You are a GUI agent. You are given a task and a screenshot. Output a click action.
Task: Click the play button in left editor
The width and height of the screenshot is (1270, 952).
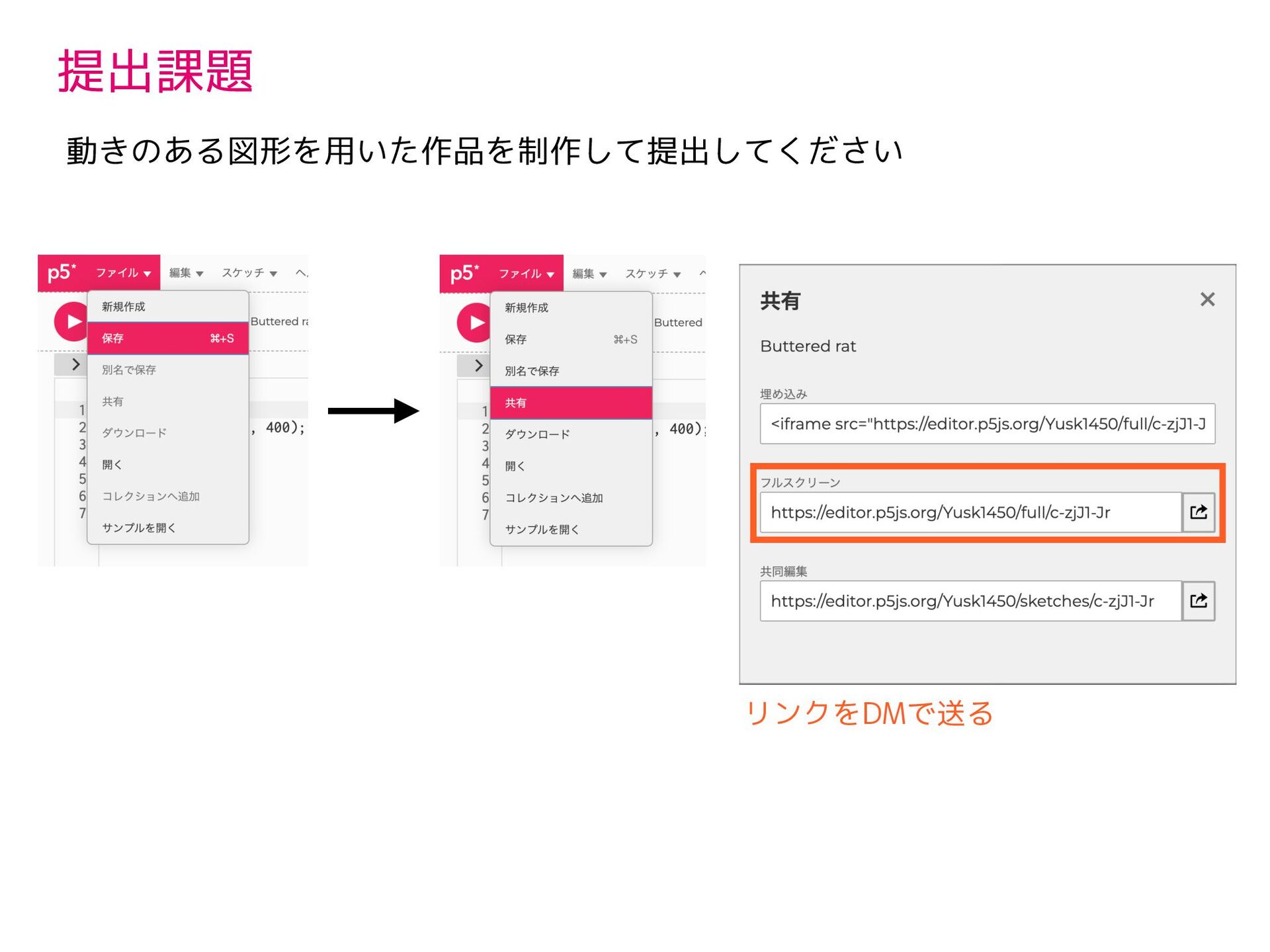71,322
